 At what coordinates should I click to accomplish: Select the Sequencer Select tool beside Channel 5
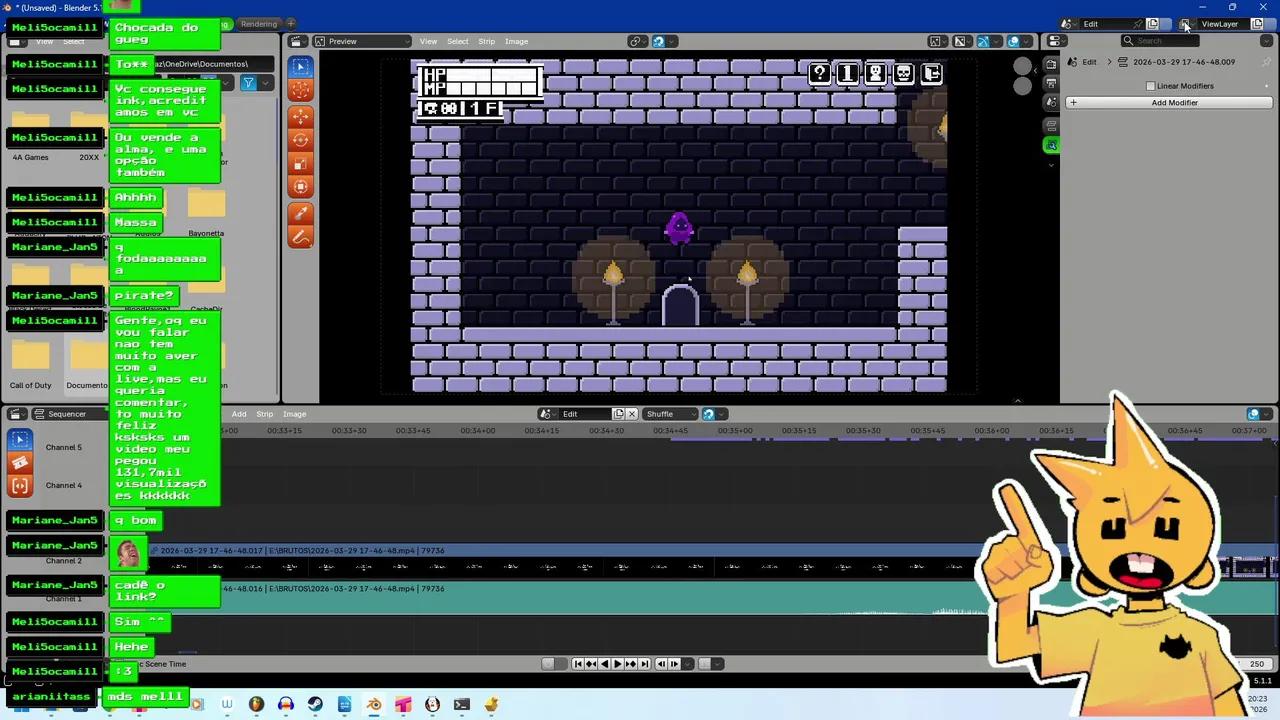[20, 440]
